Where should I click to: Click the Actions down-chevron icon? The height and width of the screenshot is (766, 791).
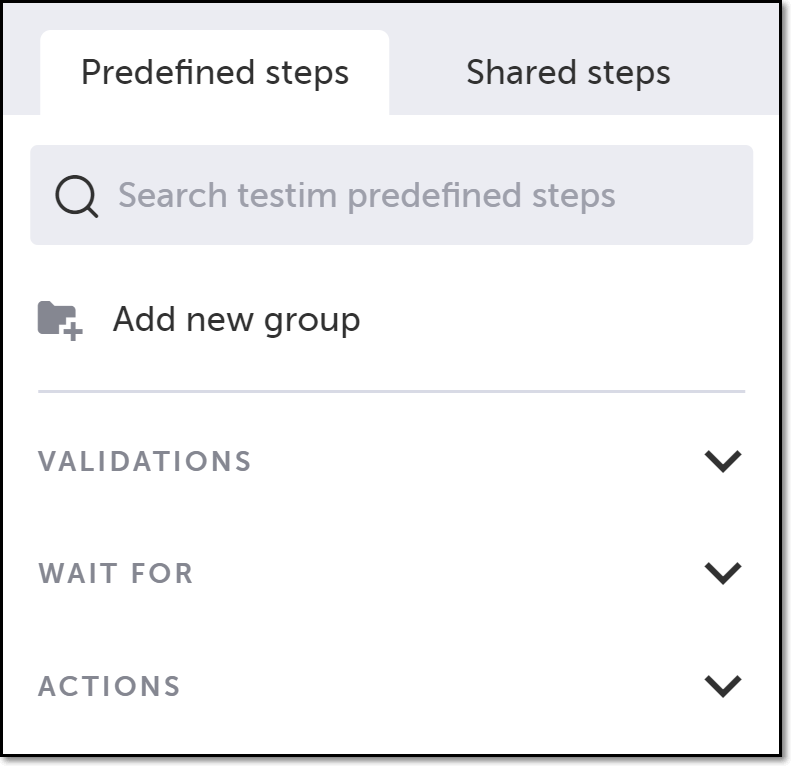point(722,686)
